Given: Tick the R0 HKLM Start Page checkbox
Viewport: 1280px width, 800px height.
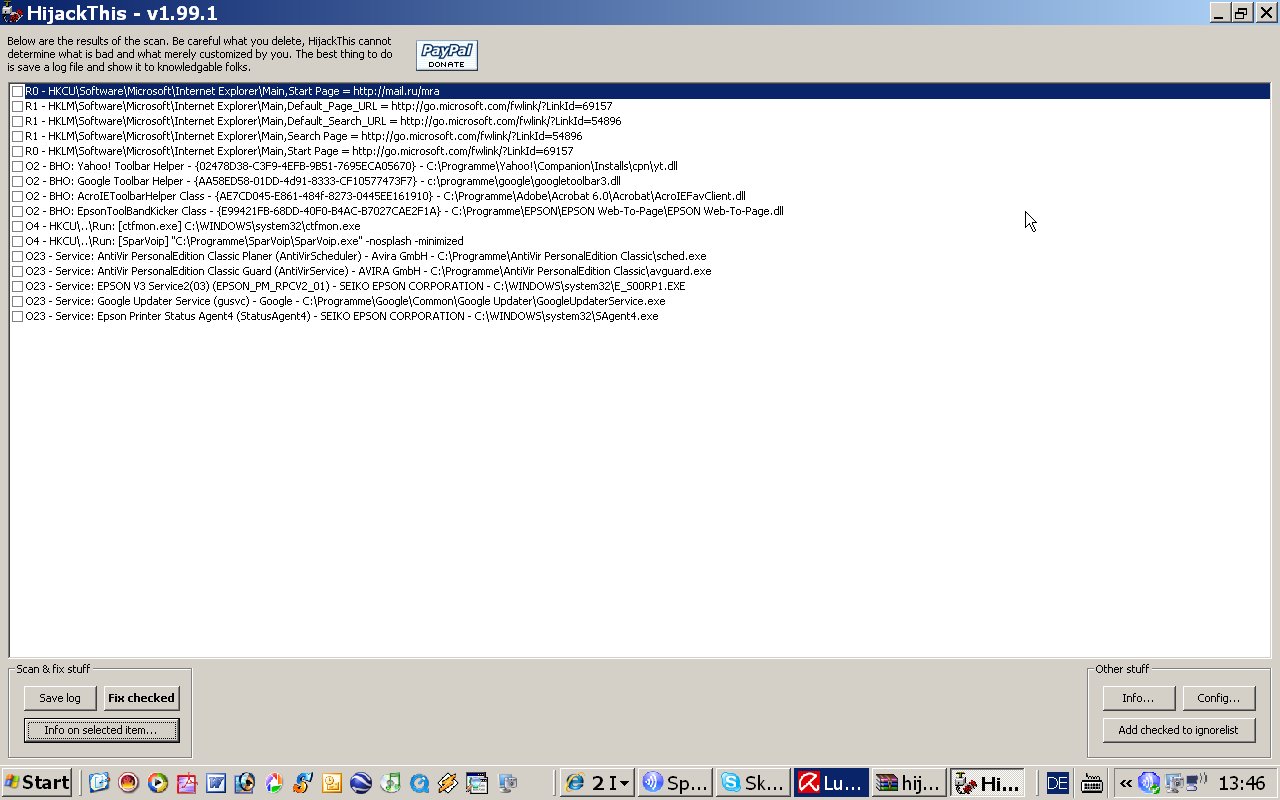Looking at the screenshot, I should pos(18,151).
